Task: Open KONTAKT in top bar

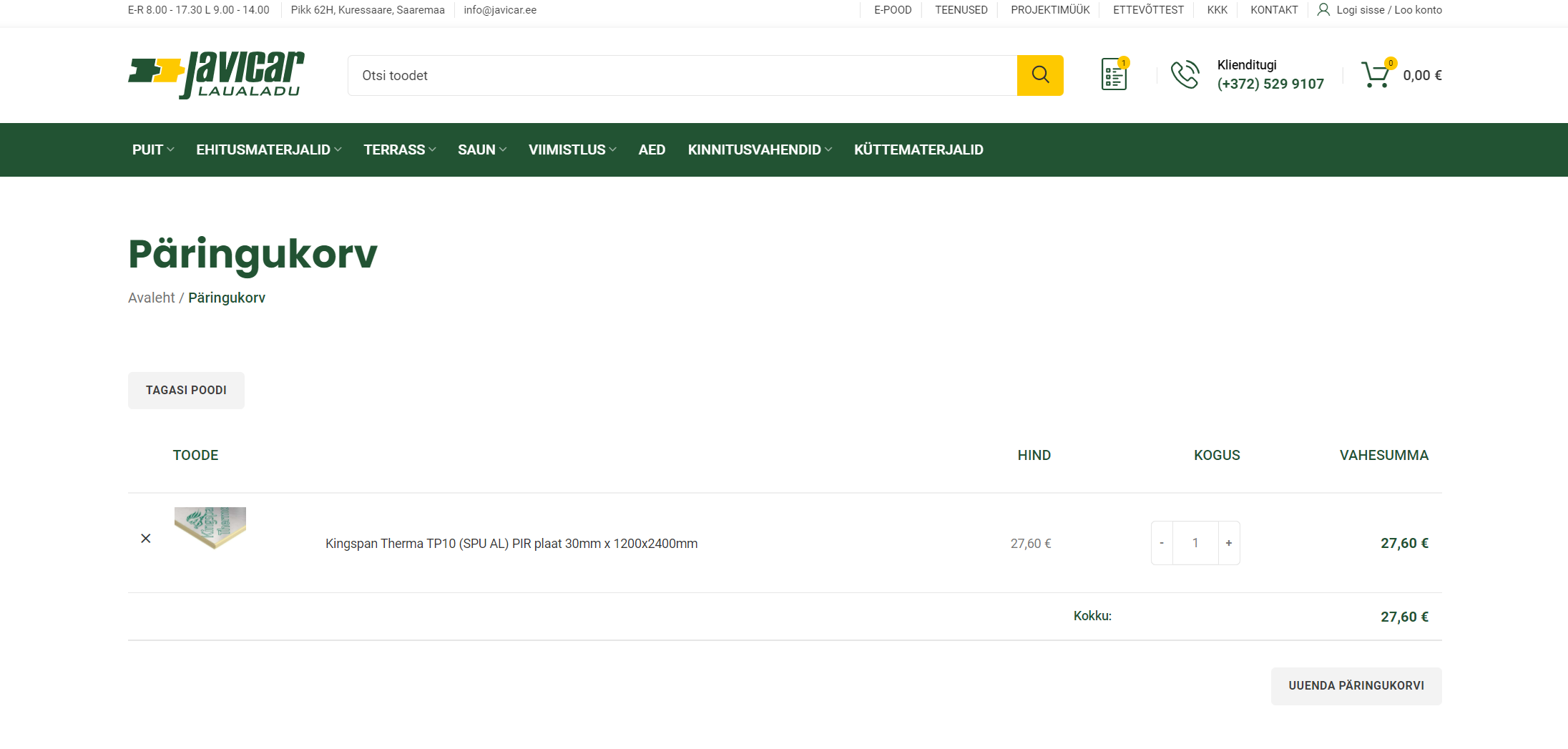Action: tap(1274, 10)
